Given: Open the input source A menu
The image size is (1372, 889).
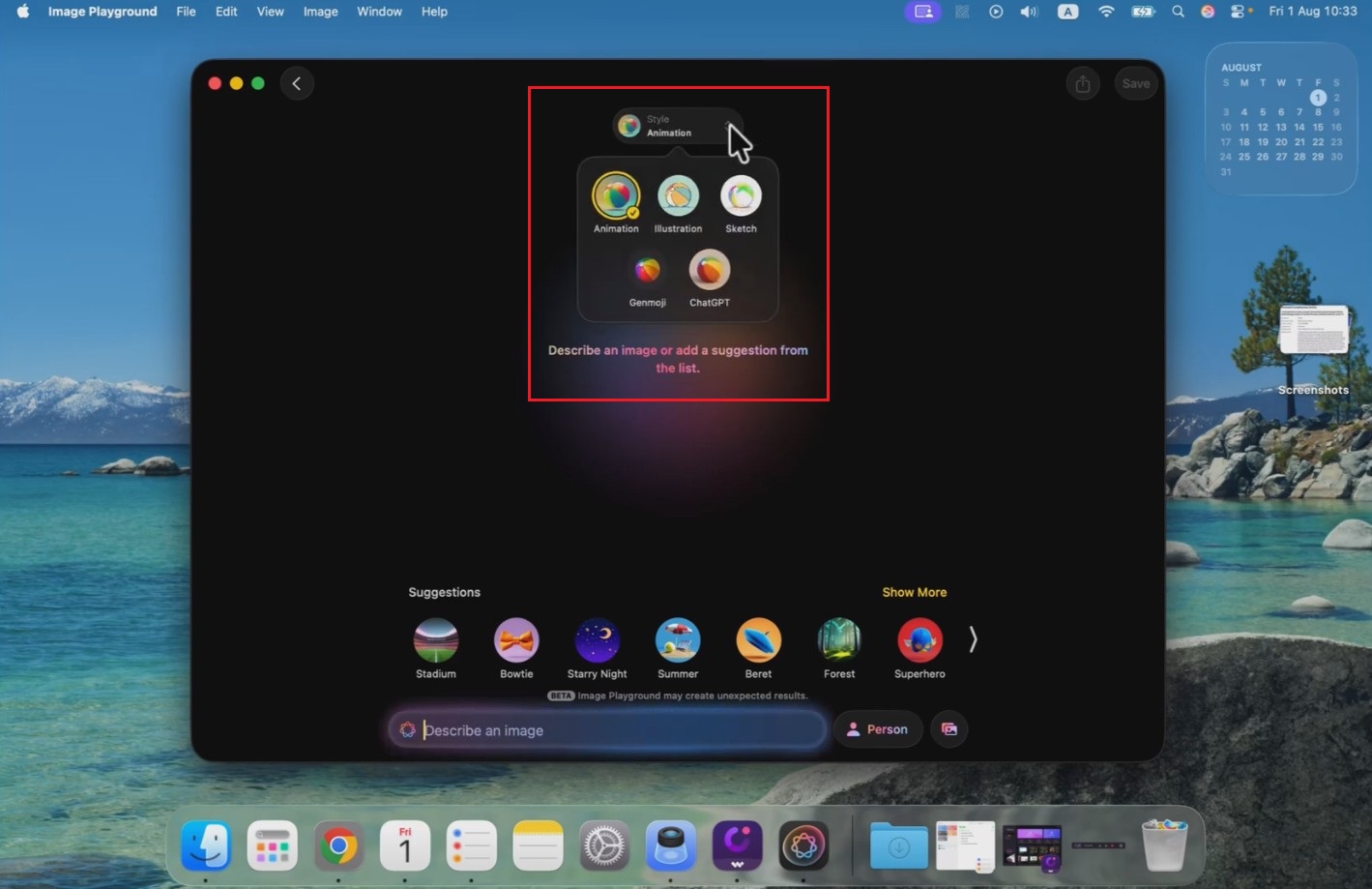Looking at the screenshot, I should [x=1067, y=12].
